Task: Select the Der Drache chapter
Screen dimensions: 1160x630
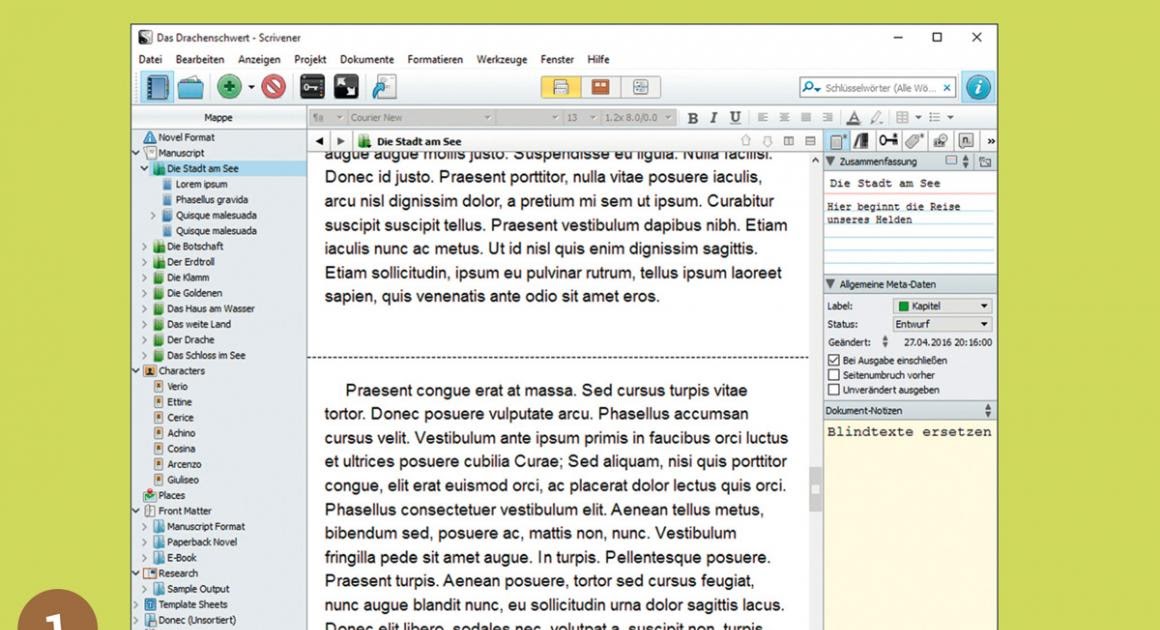Action: pos(190,339)
